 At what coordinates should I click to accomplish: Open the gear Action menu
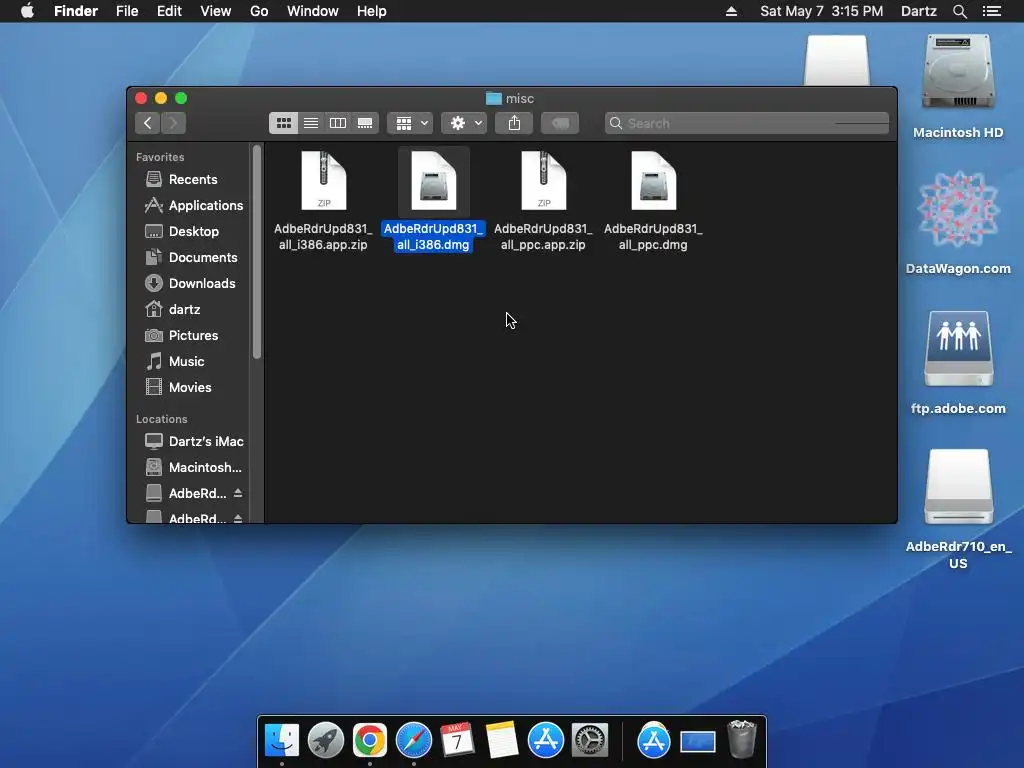point(464,123)
